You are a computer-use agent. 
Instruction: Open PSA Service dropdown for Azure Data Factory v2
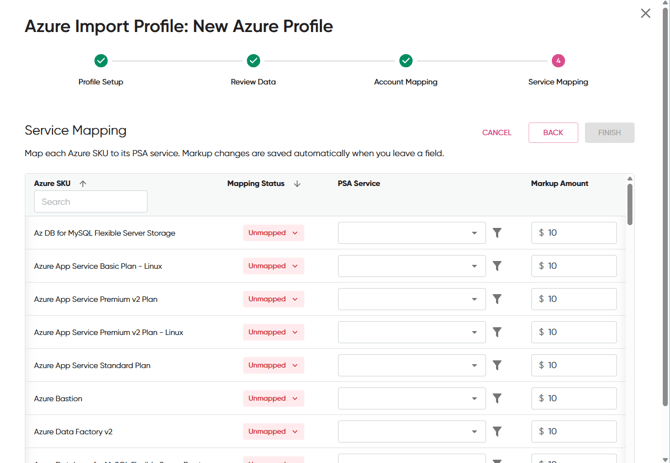[411, 431]
